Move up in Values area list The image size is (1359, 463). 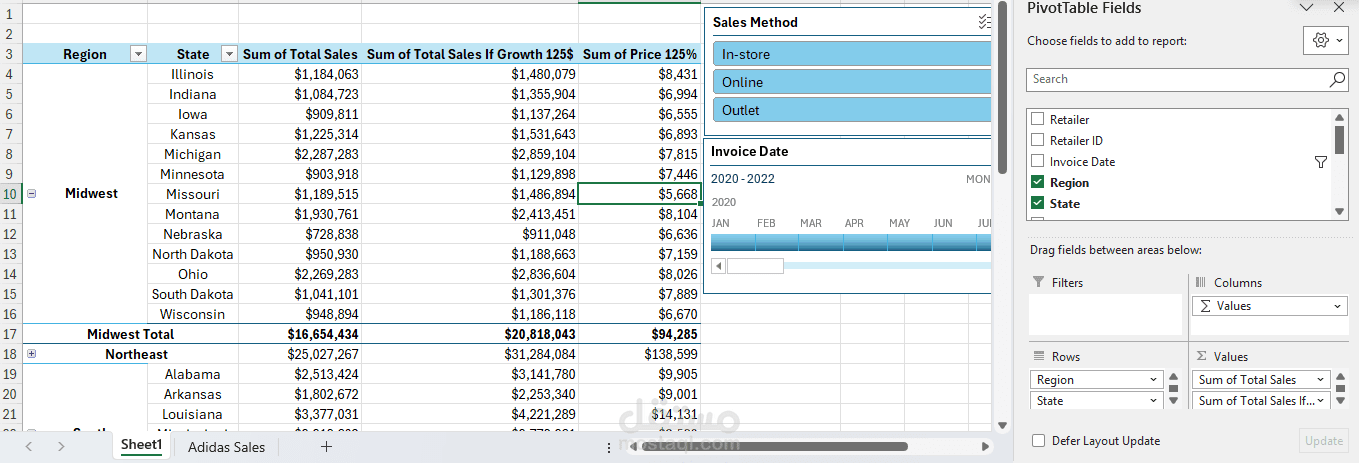click(x=1340, y=379)
